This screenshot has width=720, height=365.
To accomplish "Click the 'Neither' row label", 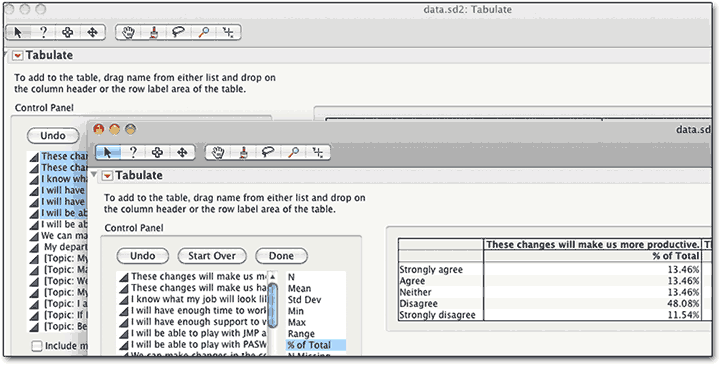I will [x=415, y=292].
